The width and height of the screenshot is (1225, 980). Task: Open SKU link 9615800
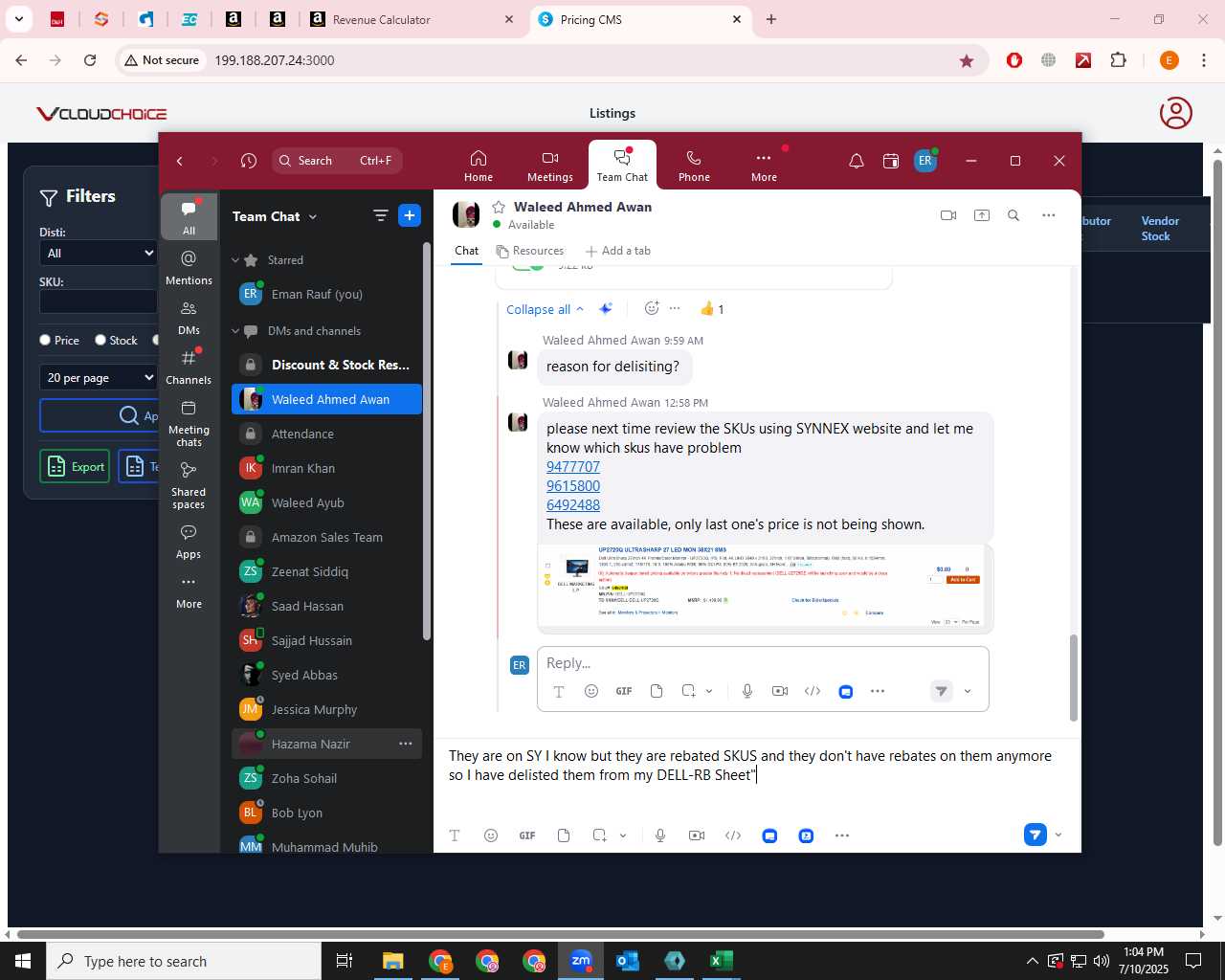click(573, 486)
